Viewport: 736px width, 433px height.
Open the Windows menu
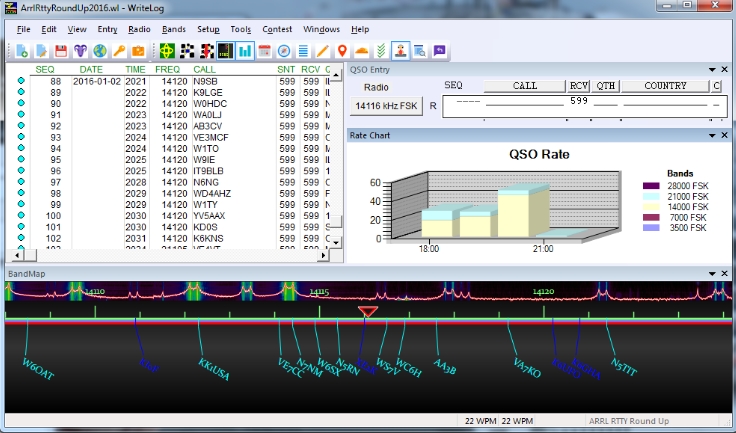pyautogui.click(x=322, y=29)
